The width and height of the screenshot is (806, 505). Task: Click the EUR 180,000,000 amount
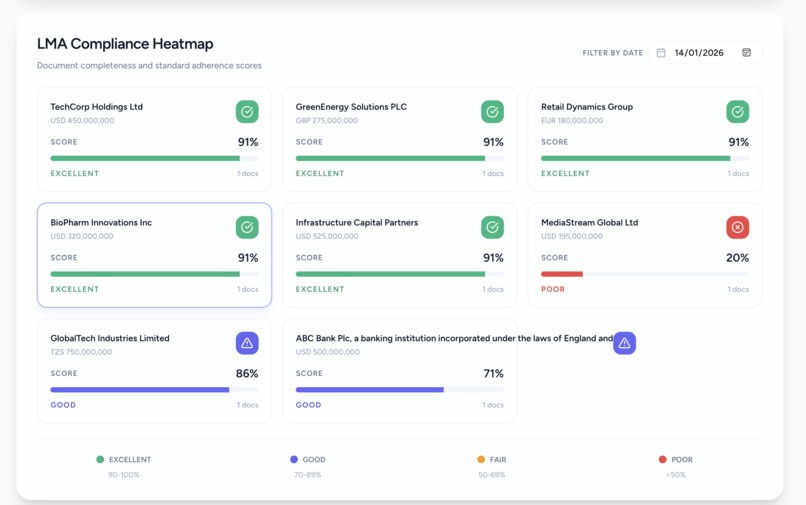click(x=572, y=120)
